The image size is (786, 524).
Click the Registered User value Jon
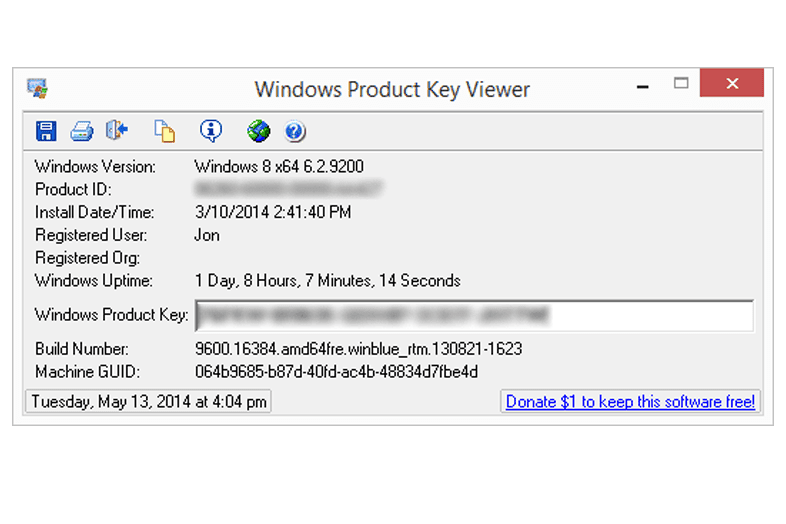tap(207, 235)
